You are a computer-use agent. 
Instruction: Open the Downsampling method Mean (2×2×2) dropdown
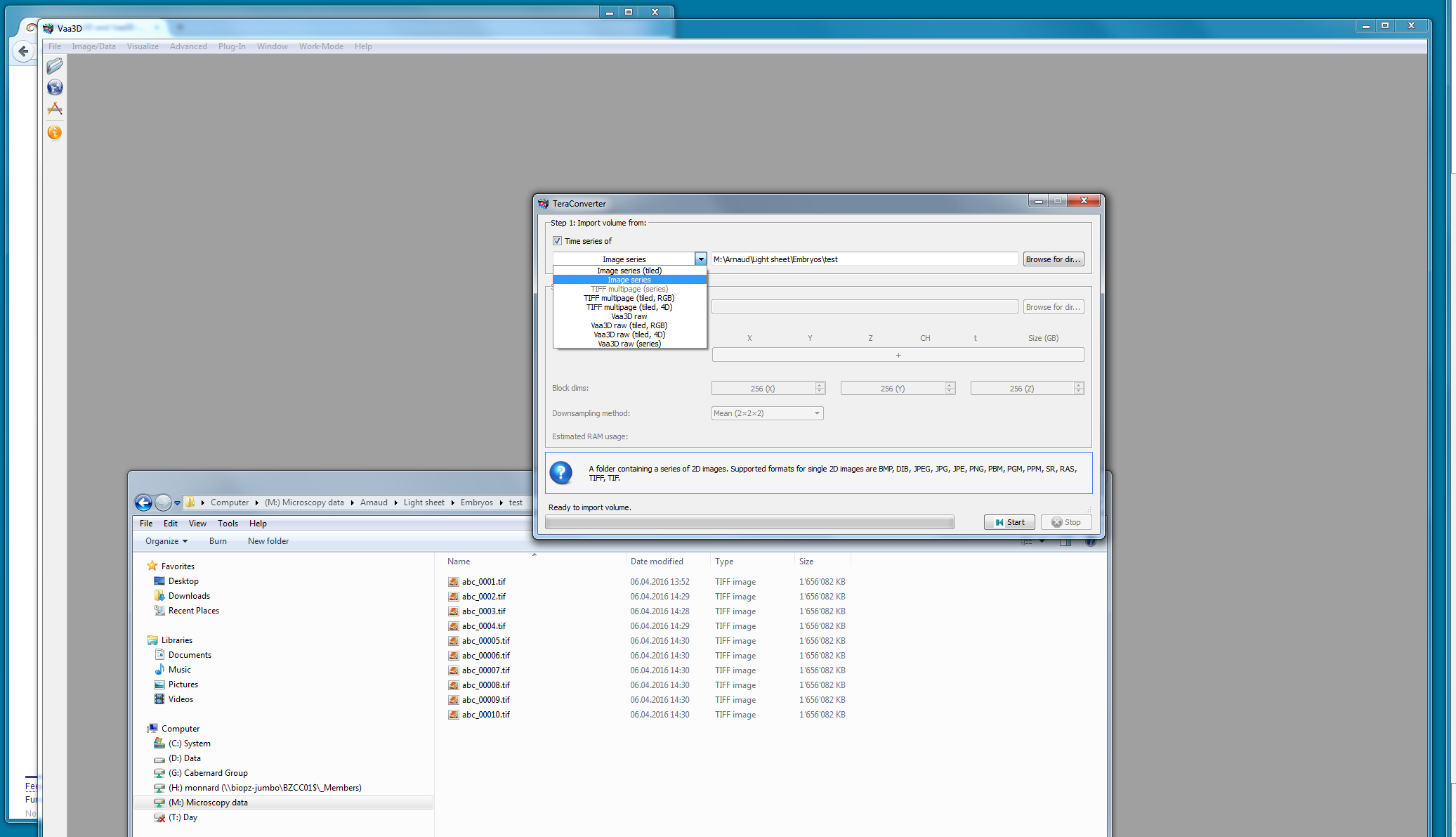click(767, 413)
